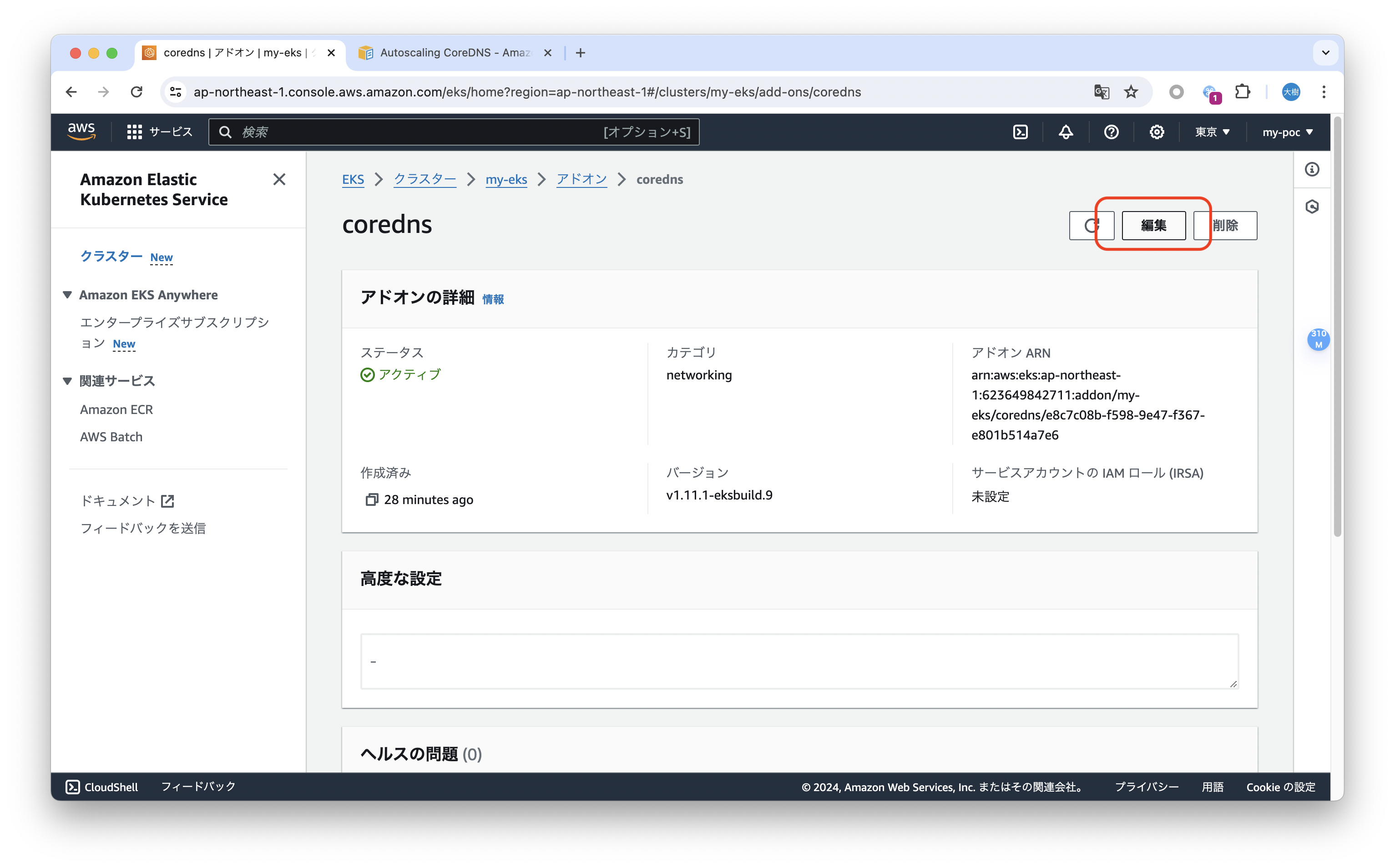Open the my-poc account dropdown

1287,132
